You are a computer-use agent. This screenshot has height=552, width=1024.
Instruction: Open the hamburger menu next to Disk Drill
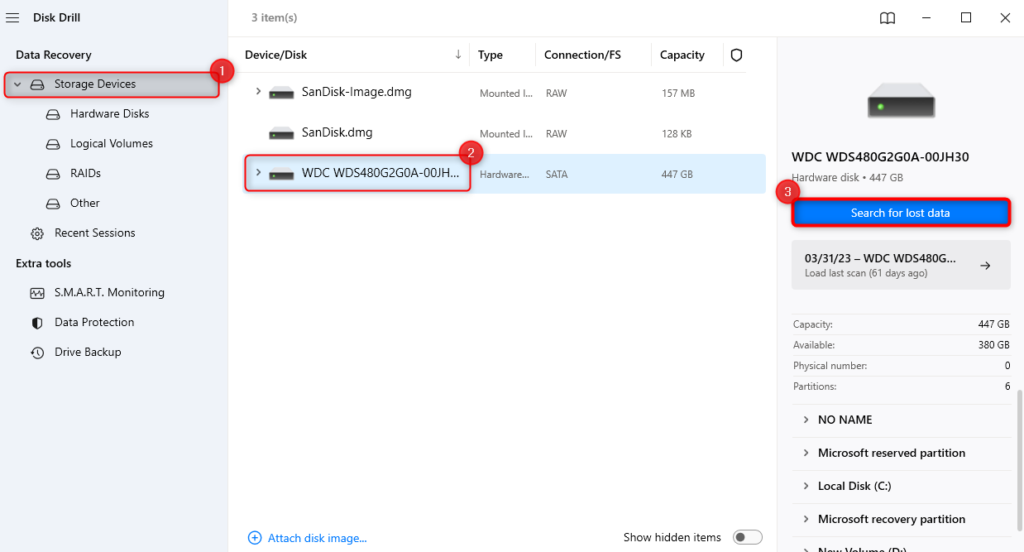(x=13, y=17)
